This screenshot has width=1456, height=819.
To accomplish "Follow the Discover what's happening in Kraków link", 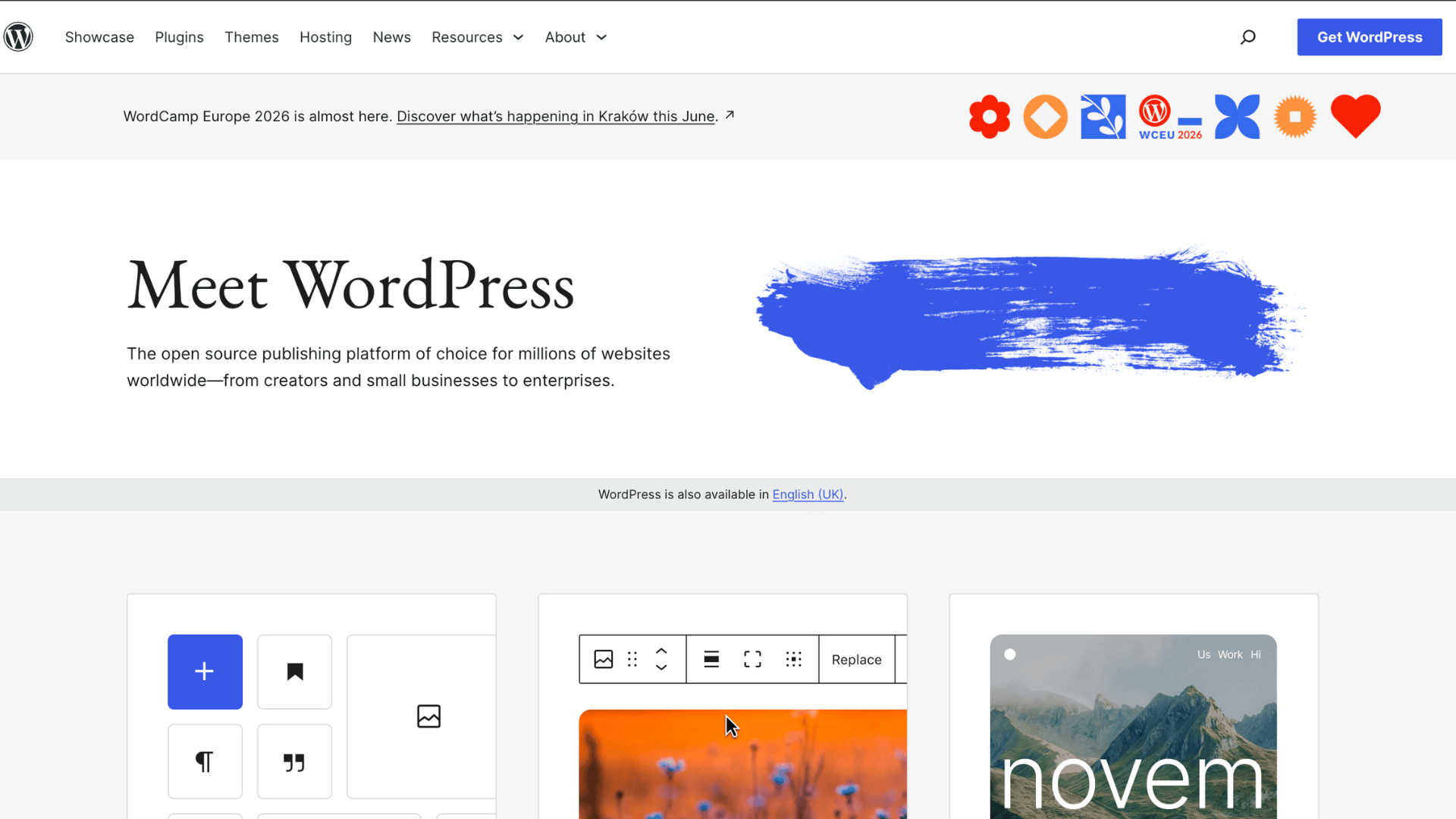I will point(556,116).
